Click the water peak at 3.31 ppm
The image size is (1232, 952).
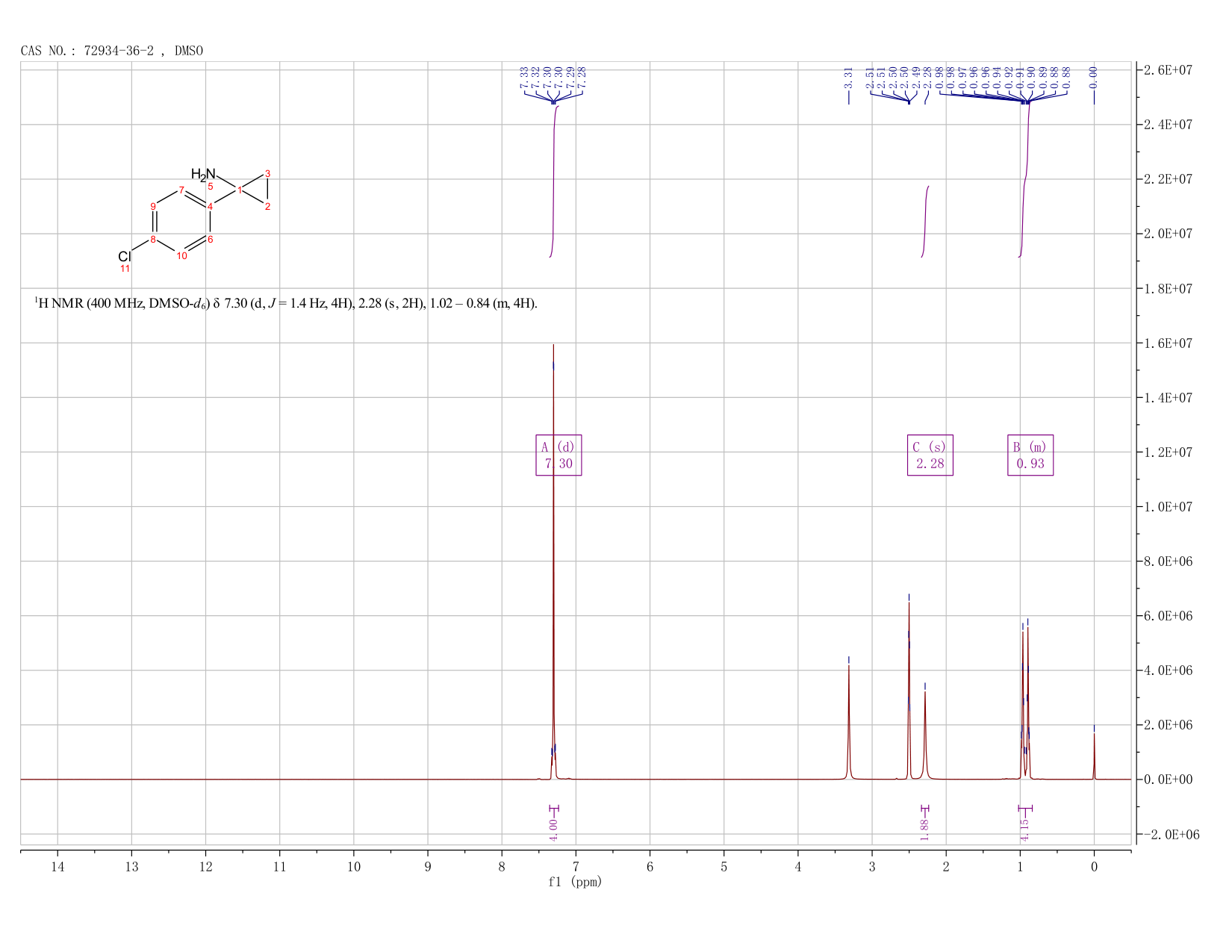point(849,721)
